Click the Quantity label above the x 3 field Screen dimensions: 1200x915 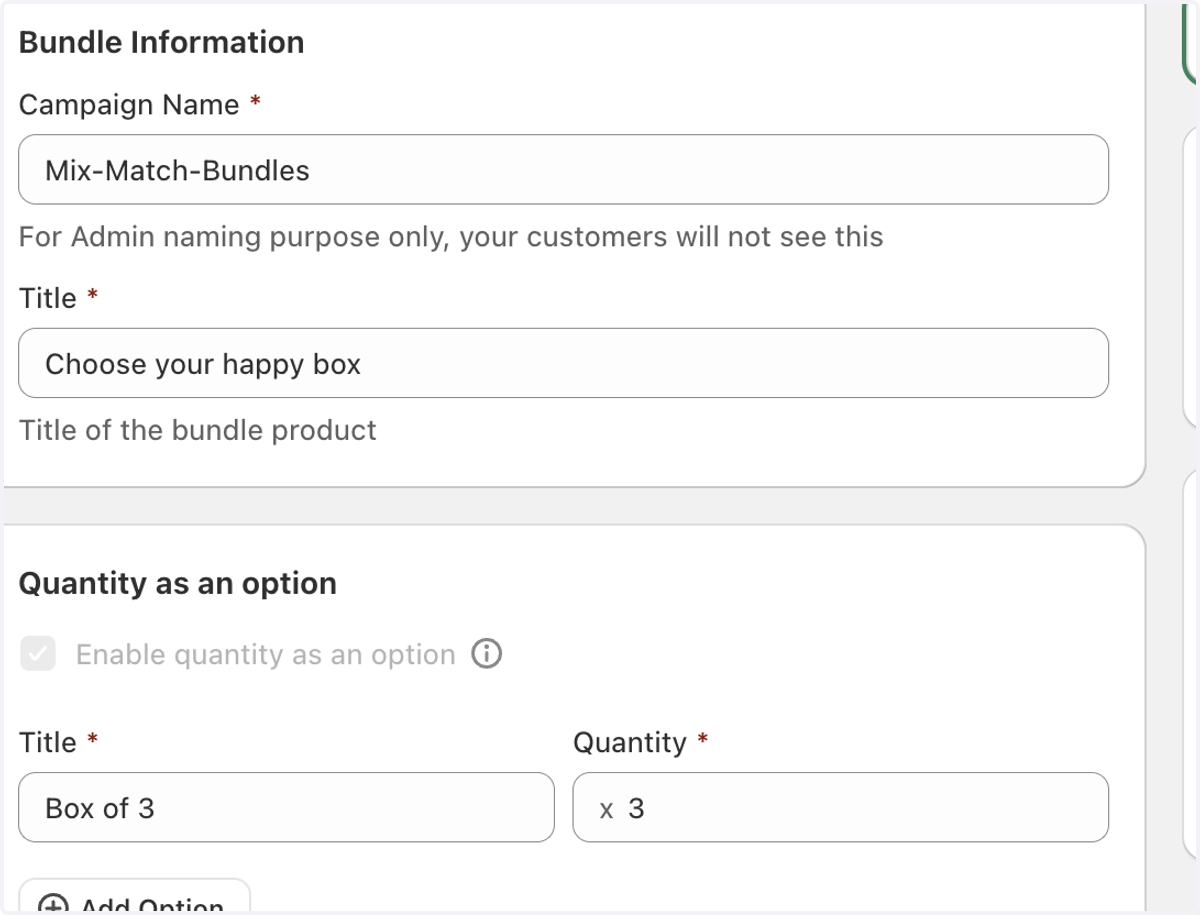[630, 743]
